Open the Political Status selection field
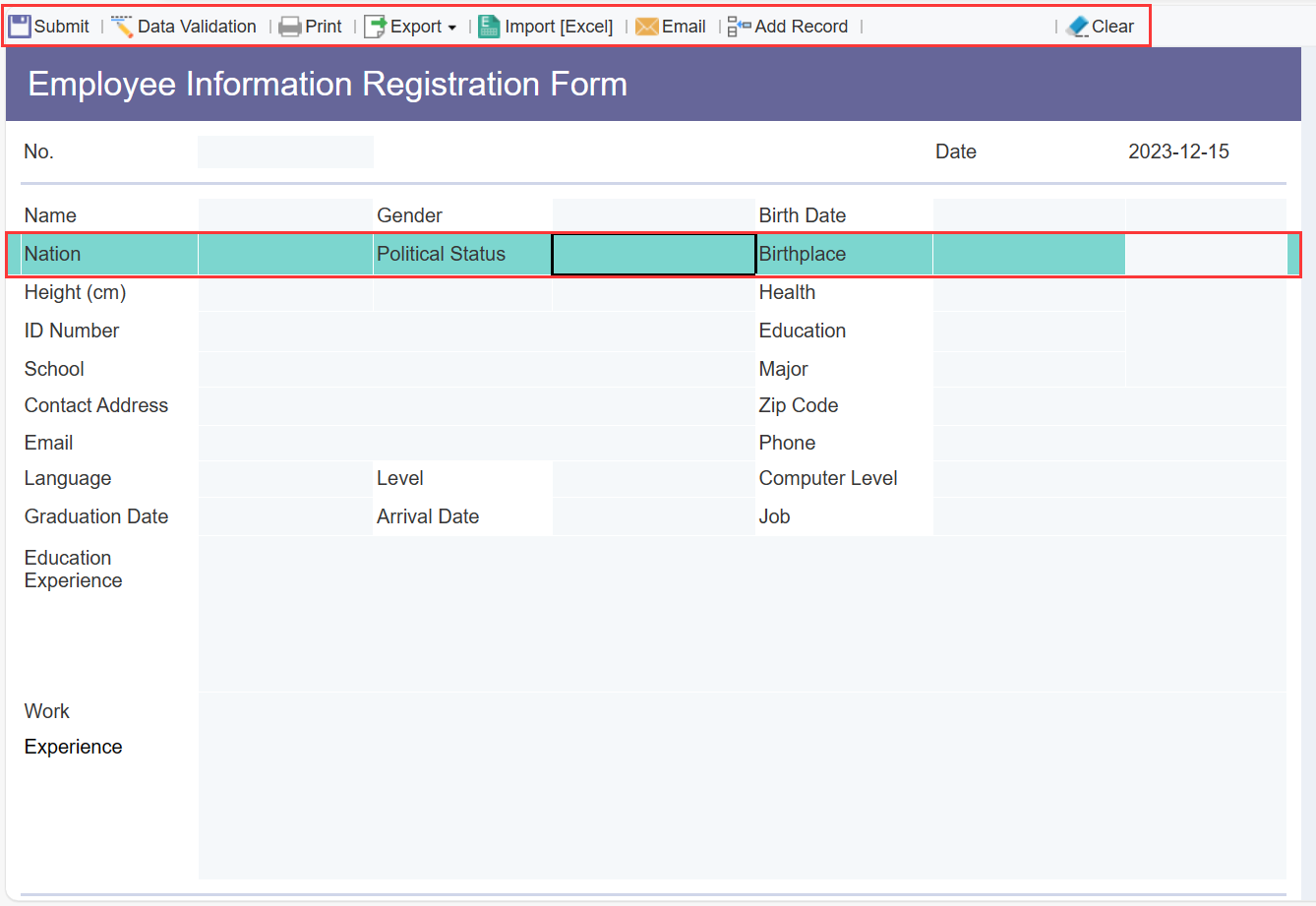Screen dimensions: 1316x906 pos(653,254)
